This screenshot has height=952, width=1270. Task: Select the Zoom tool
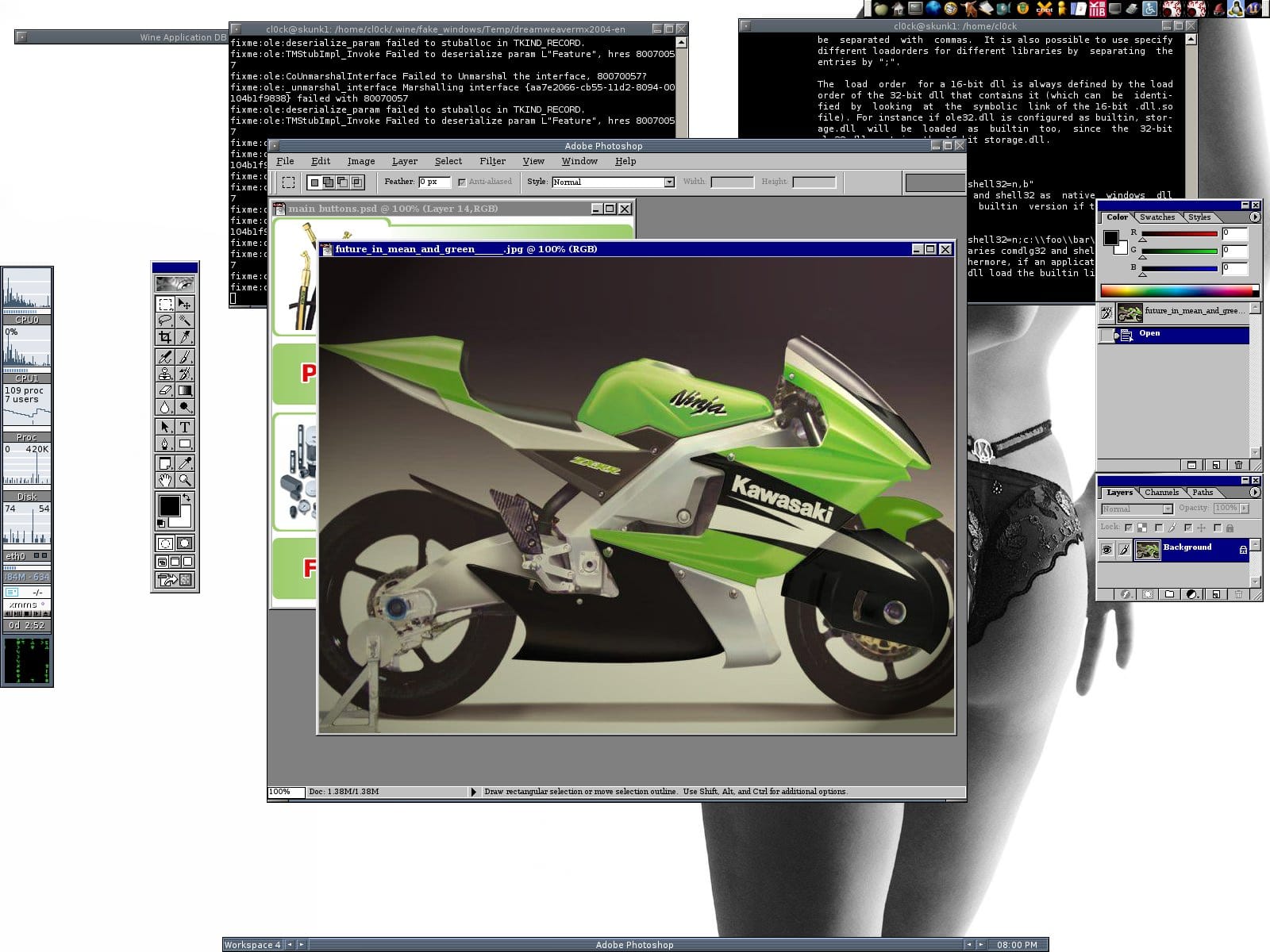click(184, 480)
